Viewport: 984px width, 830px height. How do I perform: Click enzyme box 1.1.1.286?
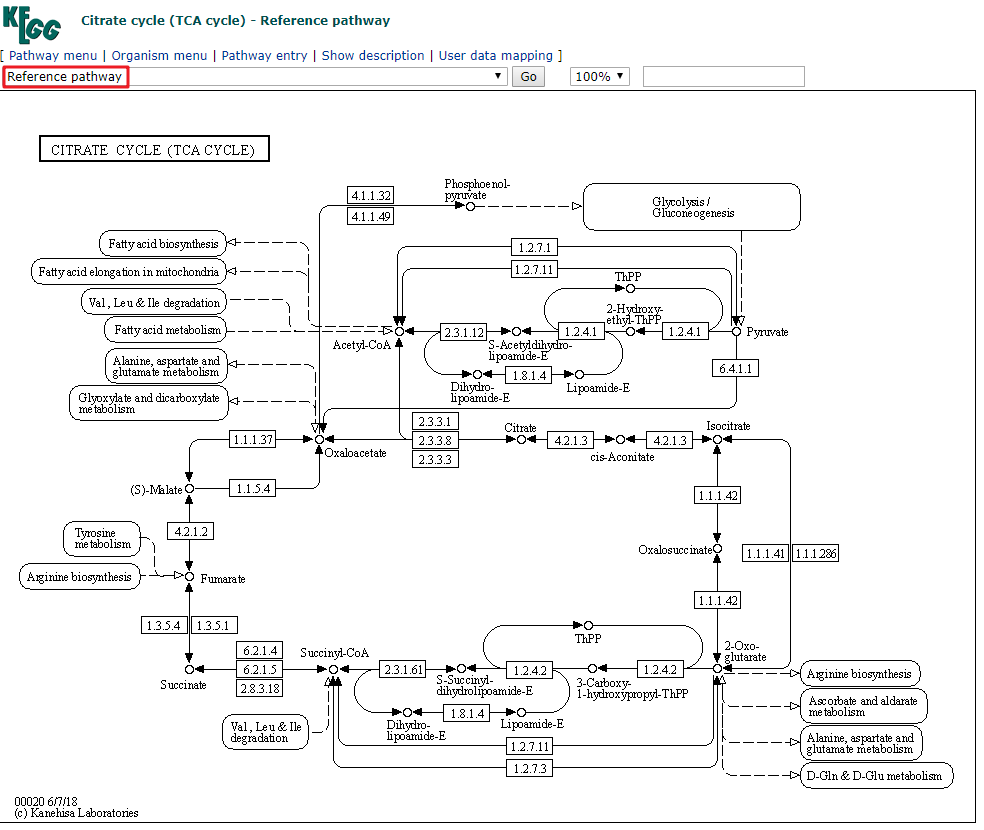(x=815, y=553)
